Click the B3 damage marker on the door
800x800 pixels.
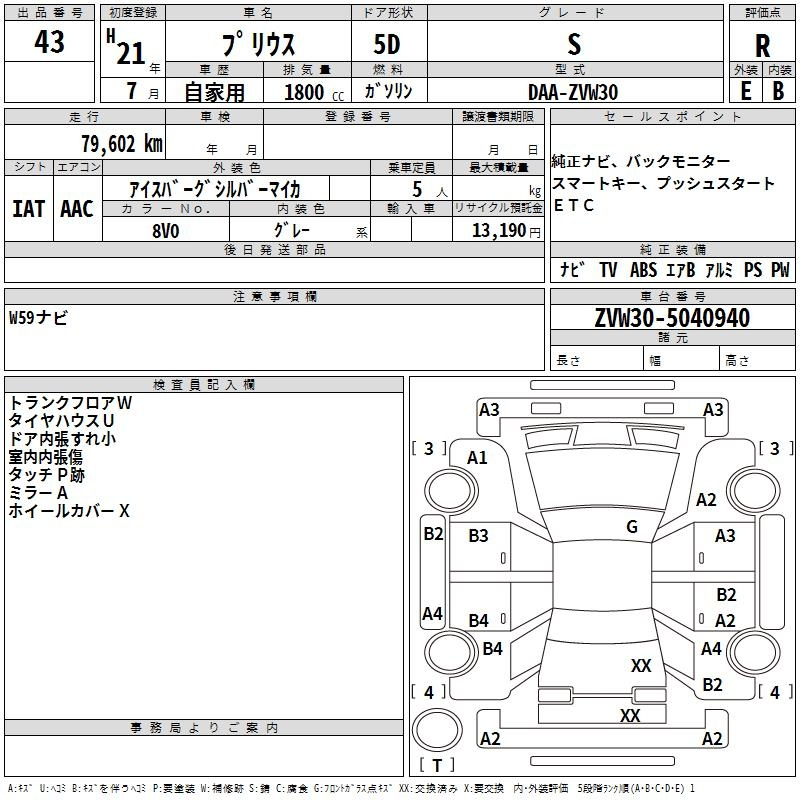coord(479,536)
